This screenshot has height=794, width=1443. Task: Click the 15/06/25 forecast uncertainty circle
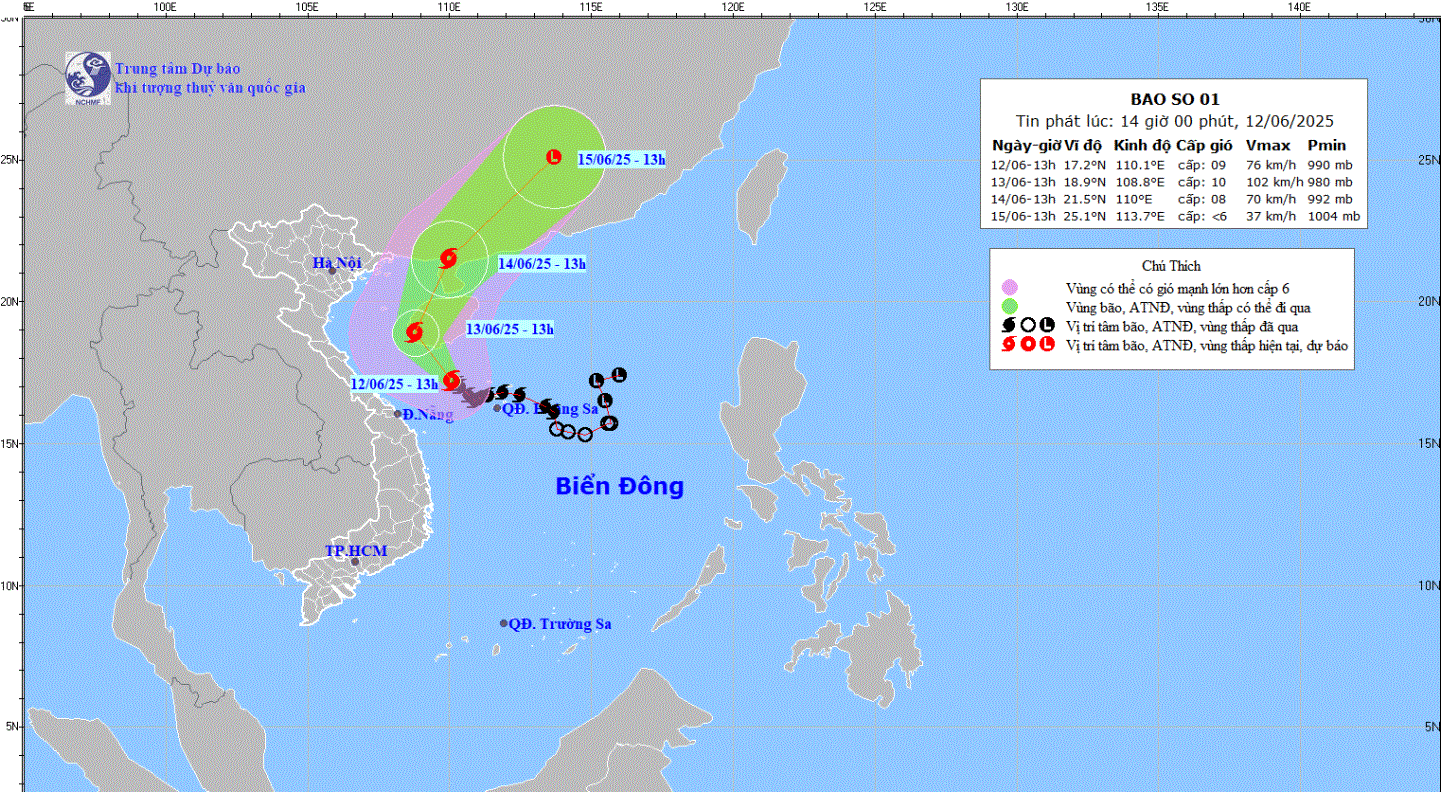tap(554, 157)
